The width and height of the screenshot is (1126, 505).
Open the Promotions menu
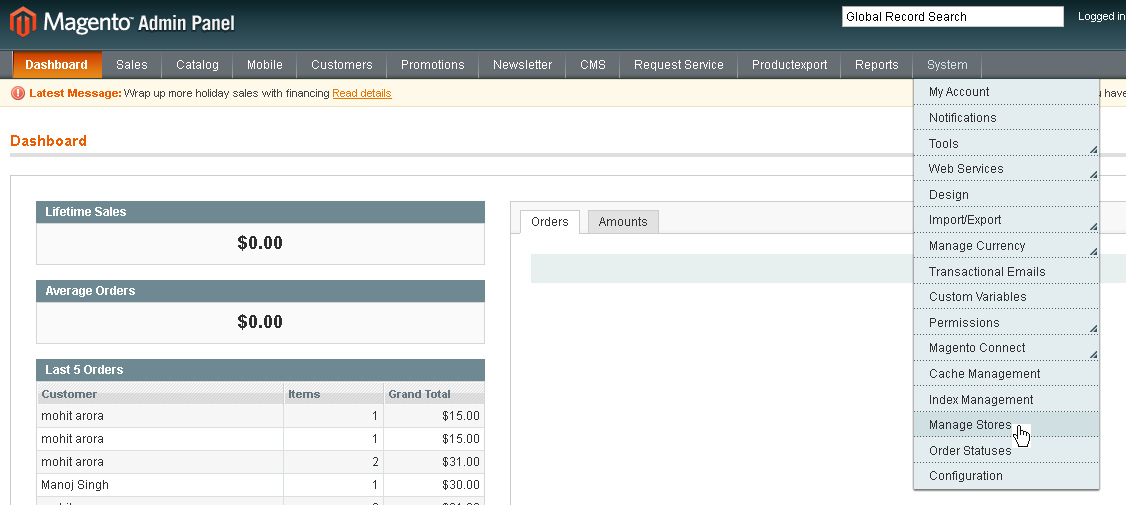coord(432,65)
